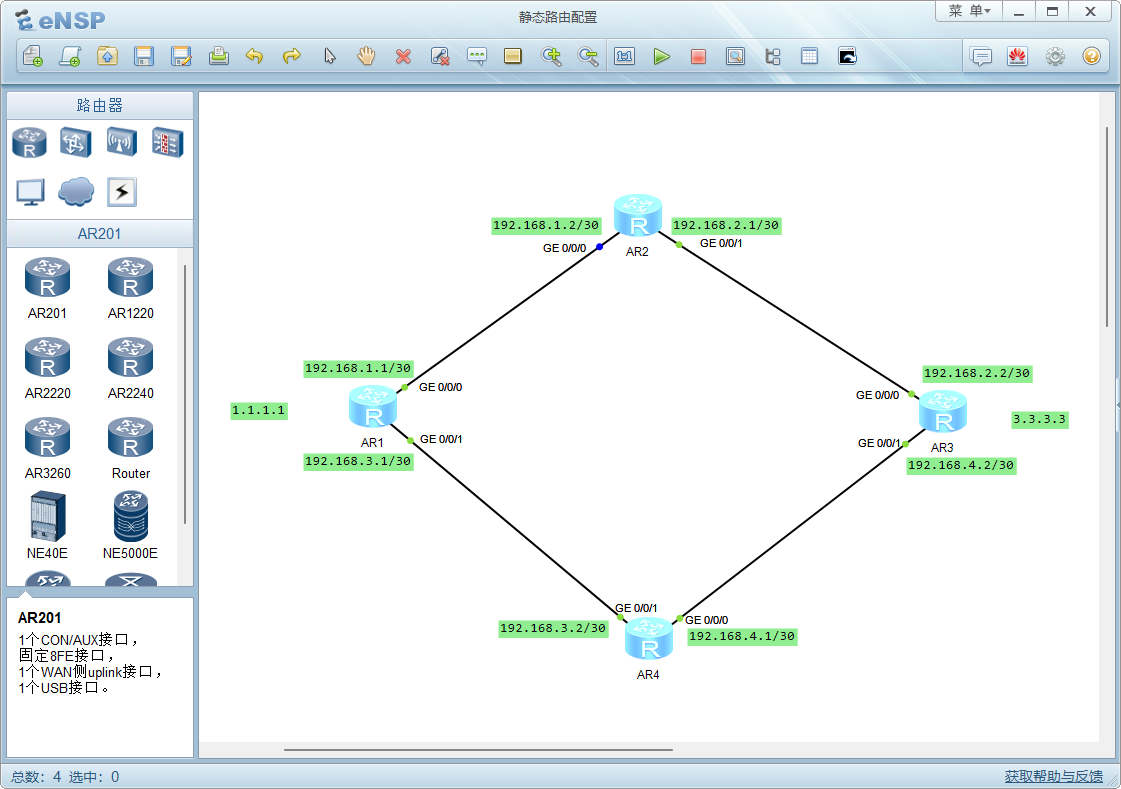Select the WLAN category icon
Image resolution: width=1121 pixels, height=789 pixels.
[122, 142]
